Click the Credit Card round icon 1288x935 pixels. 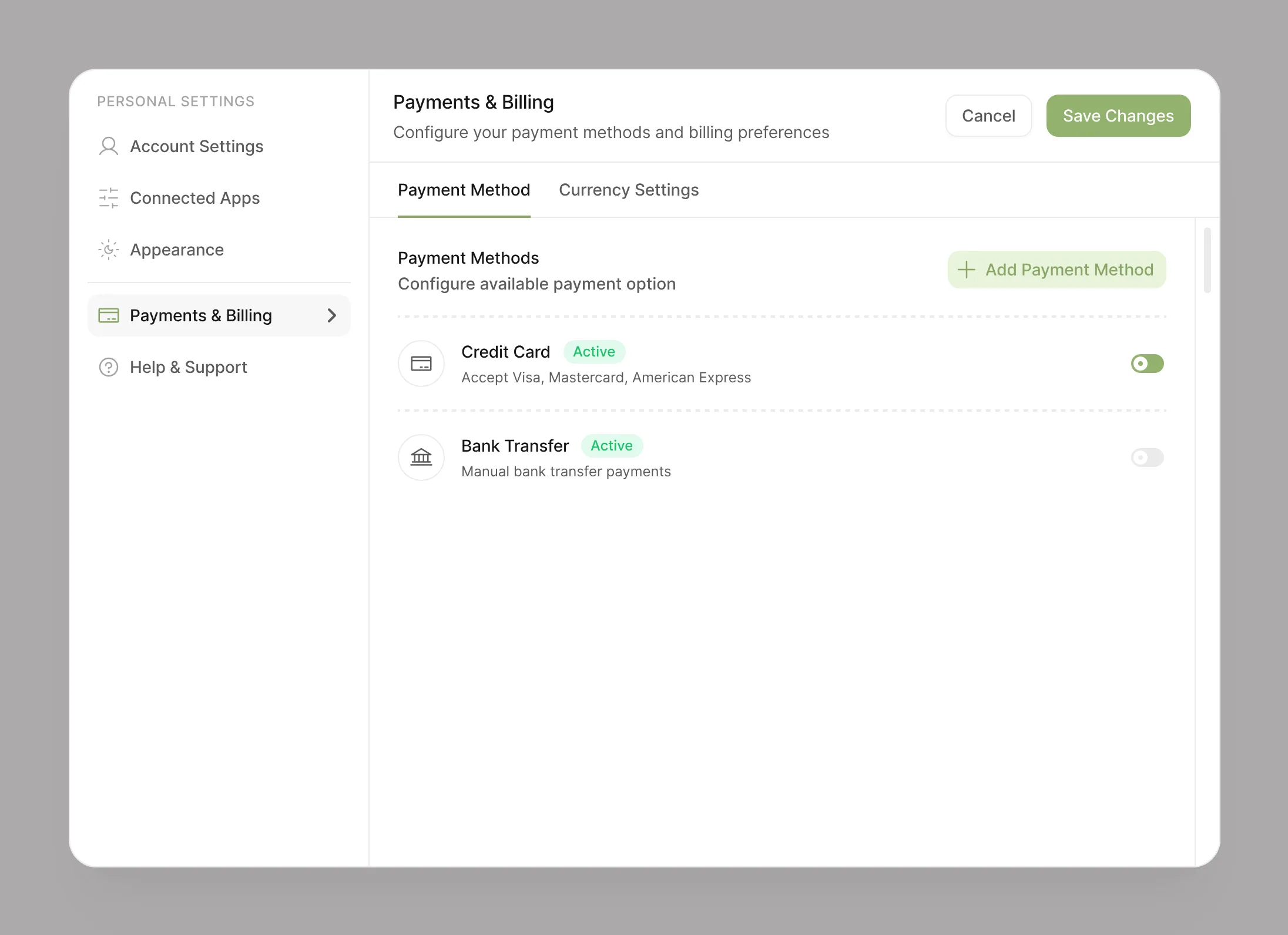pos(421,364)
